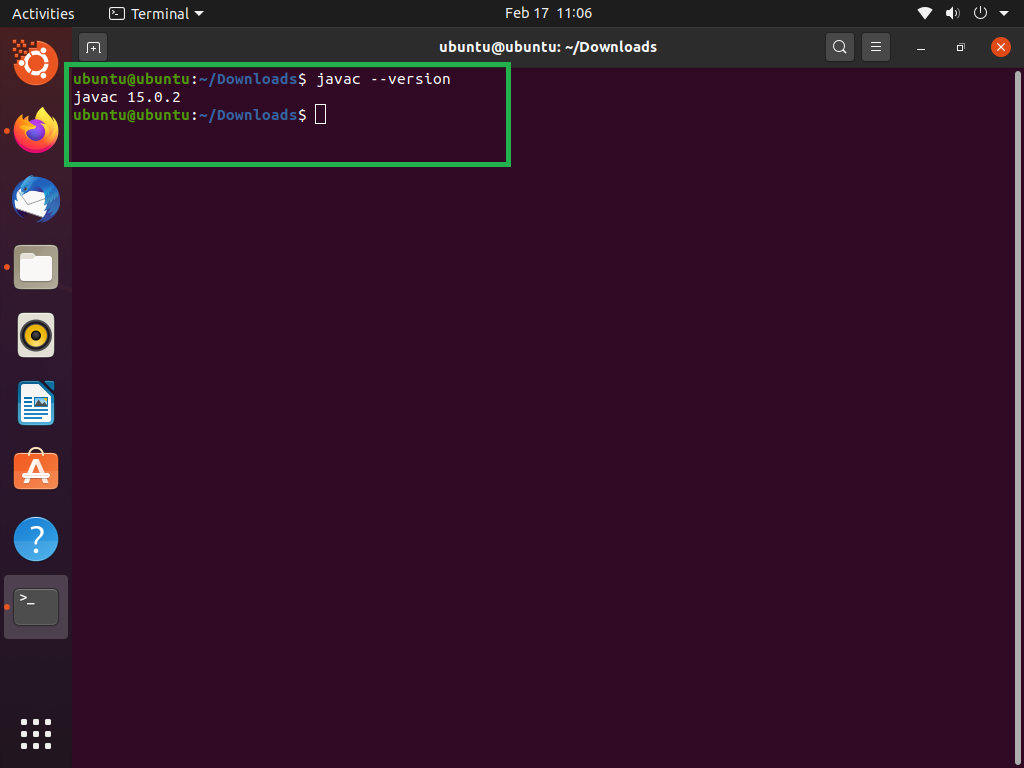Launch Thunderbird mail from the dock
Viewport: 1024px width, 768px height.
pos(37,199)
